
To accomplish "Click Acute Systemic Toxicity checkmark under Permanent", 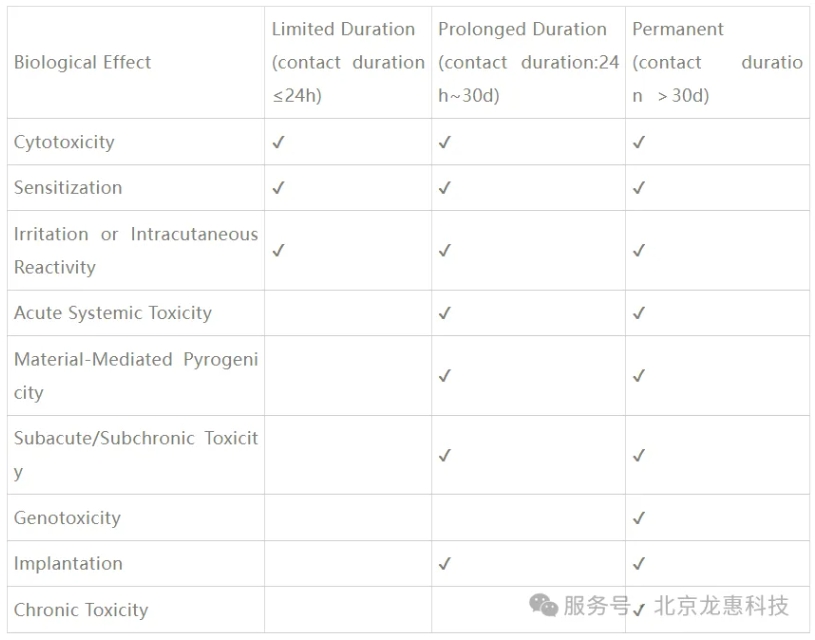I will click(x=639, y=313).
